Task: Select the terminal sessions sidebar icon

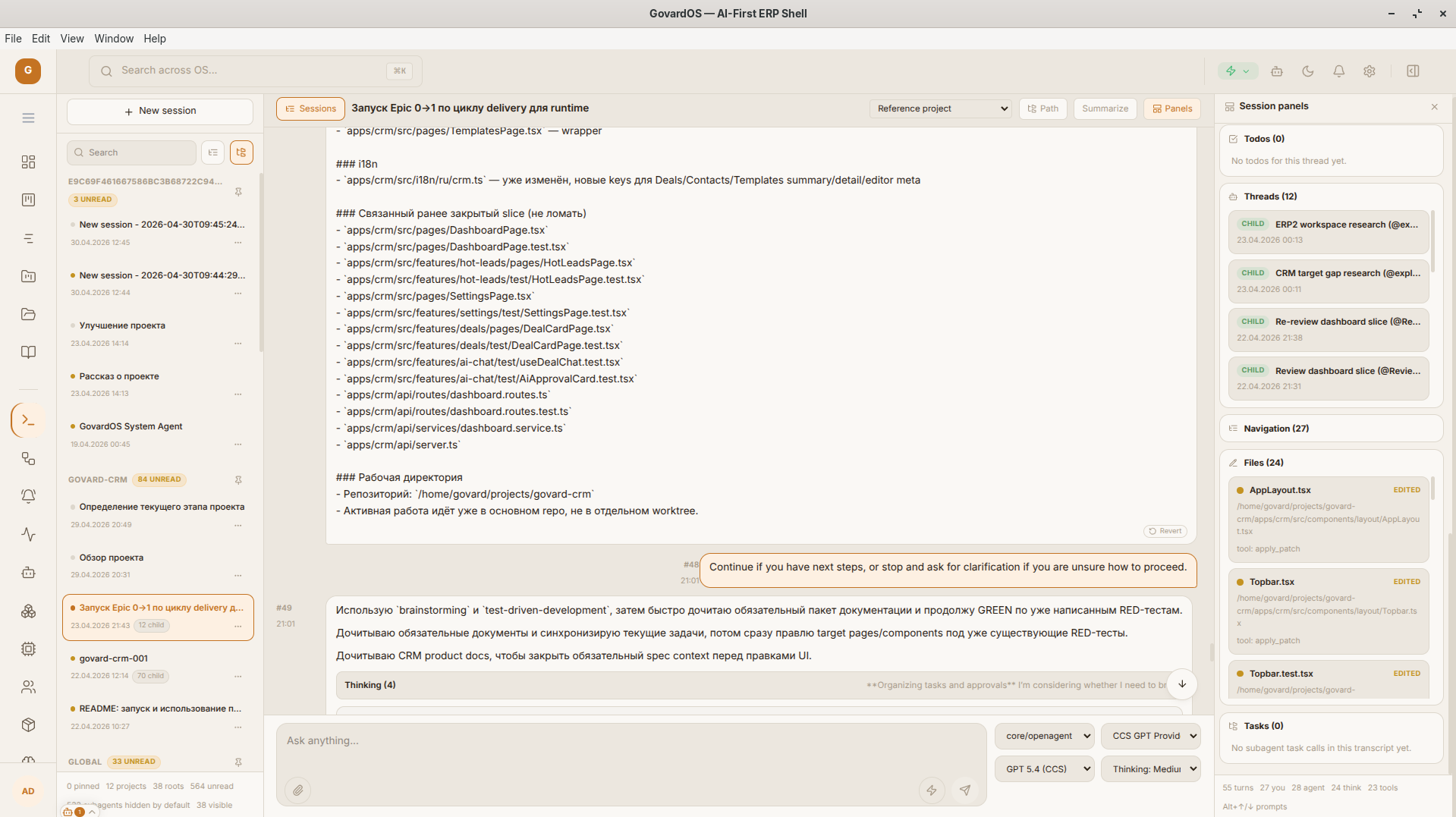Action: click(x=28, y=420)
